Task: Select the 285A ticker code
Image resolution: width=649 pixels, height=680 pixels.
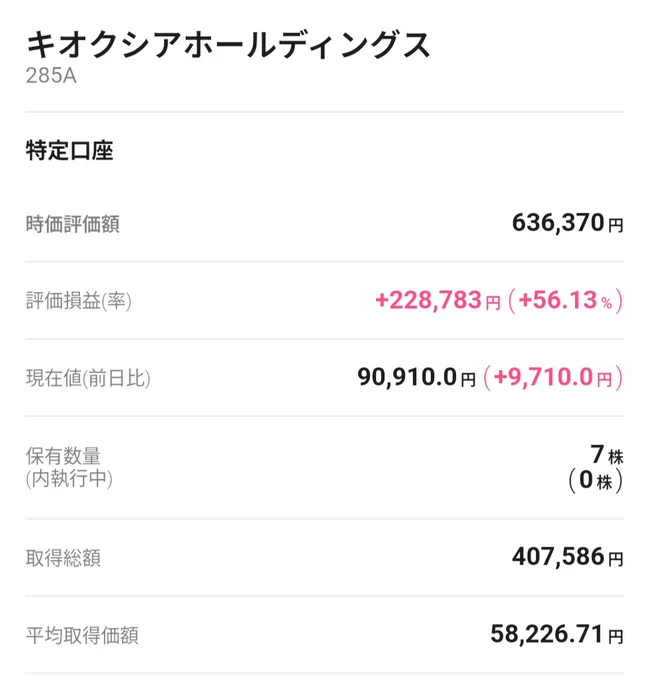Action: click(51, 75)
